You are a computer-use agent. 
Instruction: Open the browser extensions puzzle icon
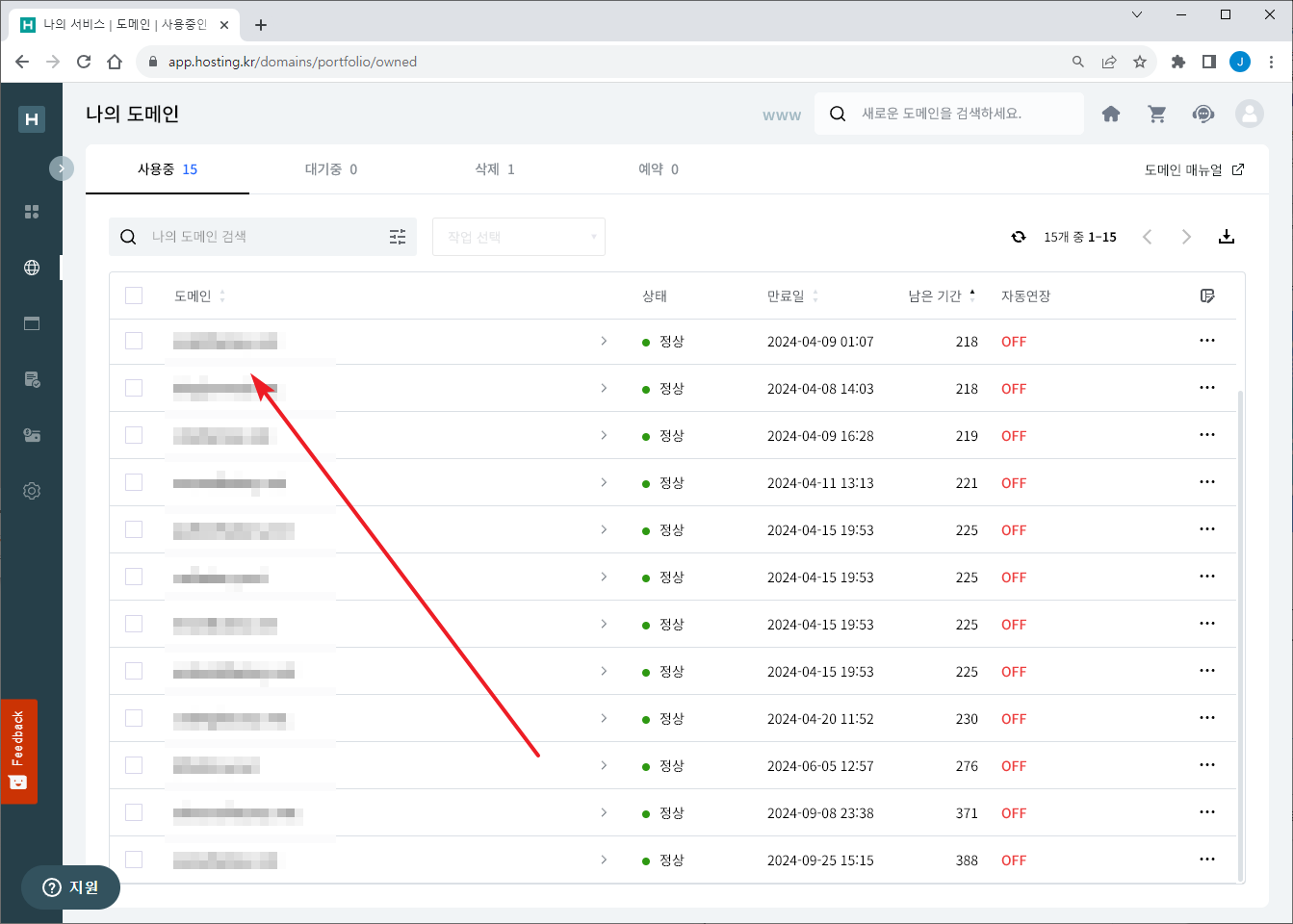pyautogui.click(x=1178, y=62)
